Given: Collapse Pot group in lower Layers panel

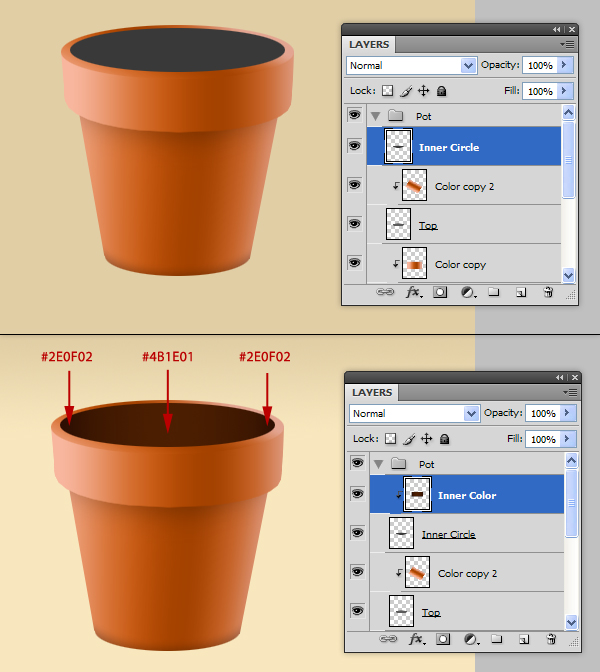Looking at the screenshot, I should tap(377, 464).
